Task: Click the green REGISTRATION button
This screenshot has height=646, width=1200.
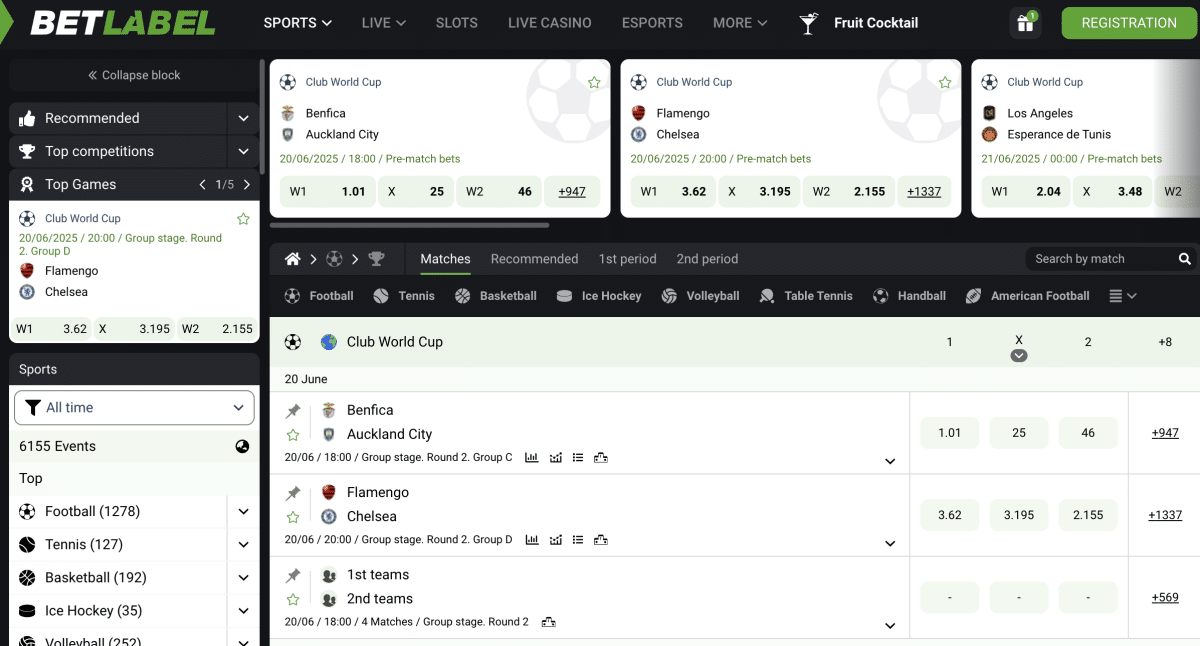Action: pos(1128,23)
